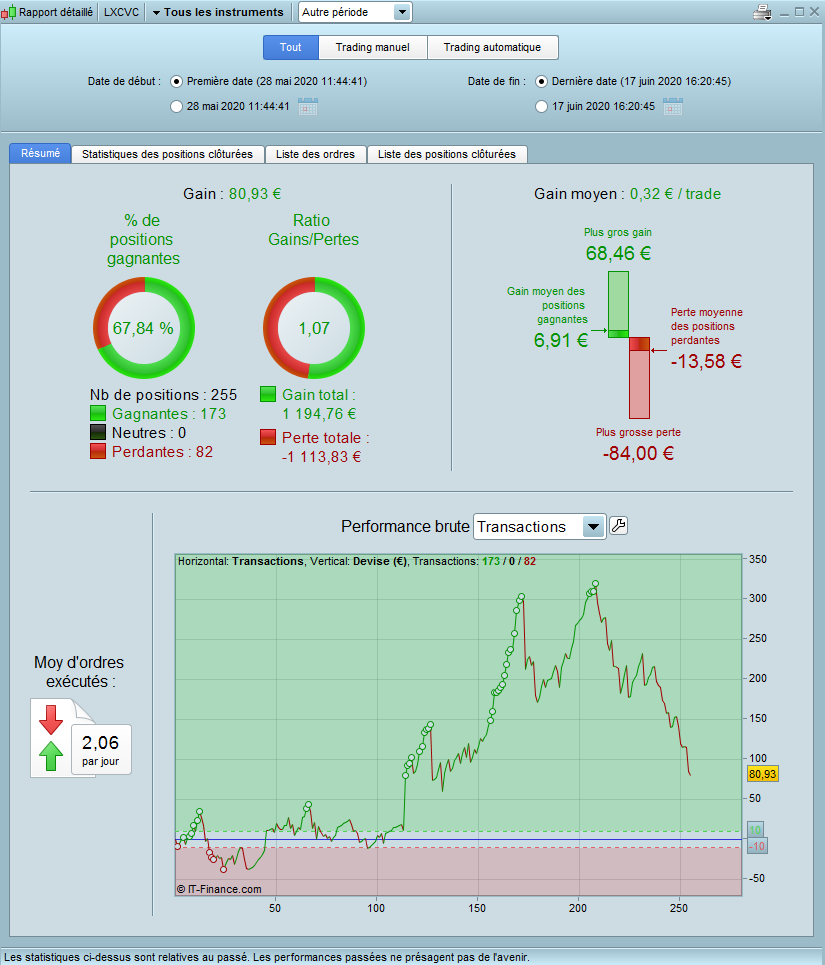This screenshot has width=825, height=965.
Task: Click the candlestick chart icon beside Rapport détaillé
Action: pyautogui.click(x=9, y=12)
